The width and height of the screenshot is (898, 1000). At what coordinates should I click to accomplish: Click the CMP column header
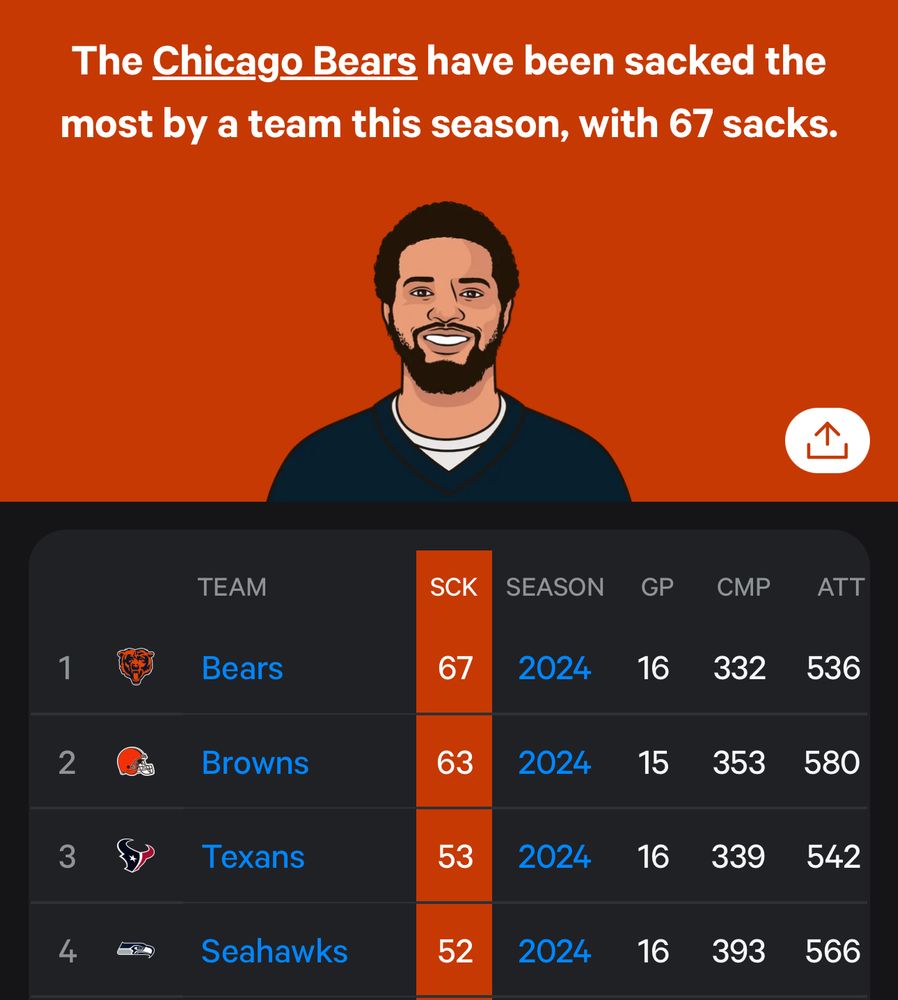741,587
